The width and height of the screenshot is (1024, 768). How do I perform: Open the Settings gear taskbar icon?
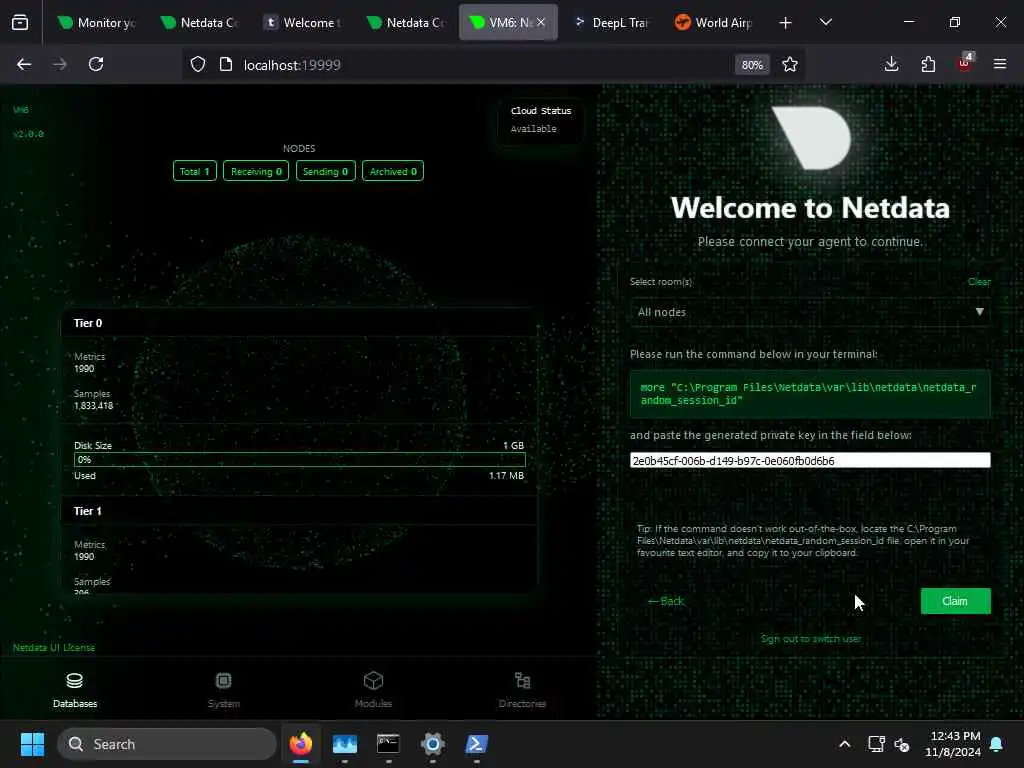coord(432,744)
